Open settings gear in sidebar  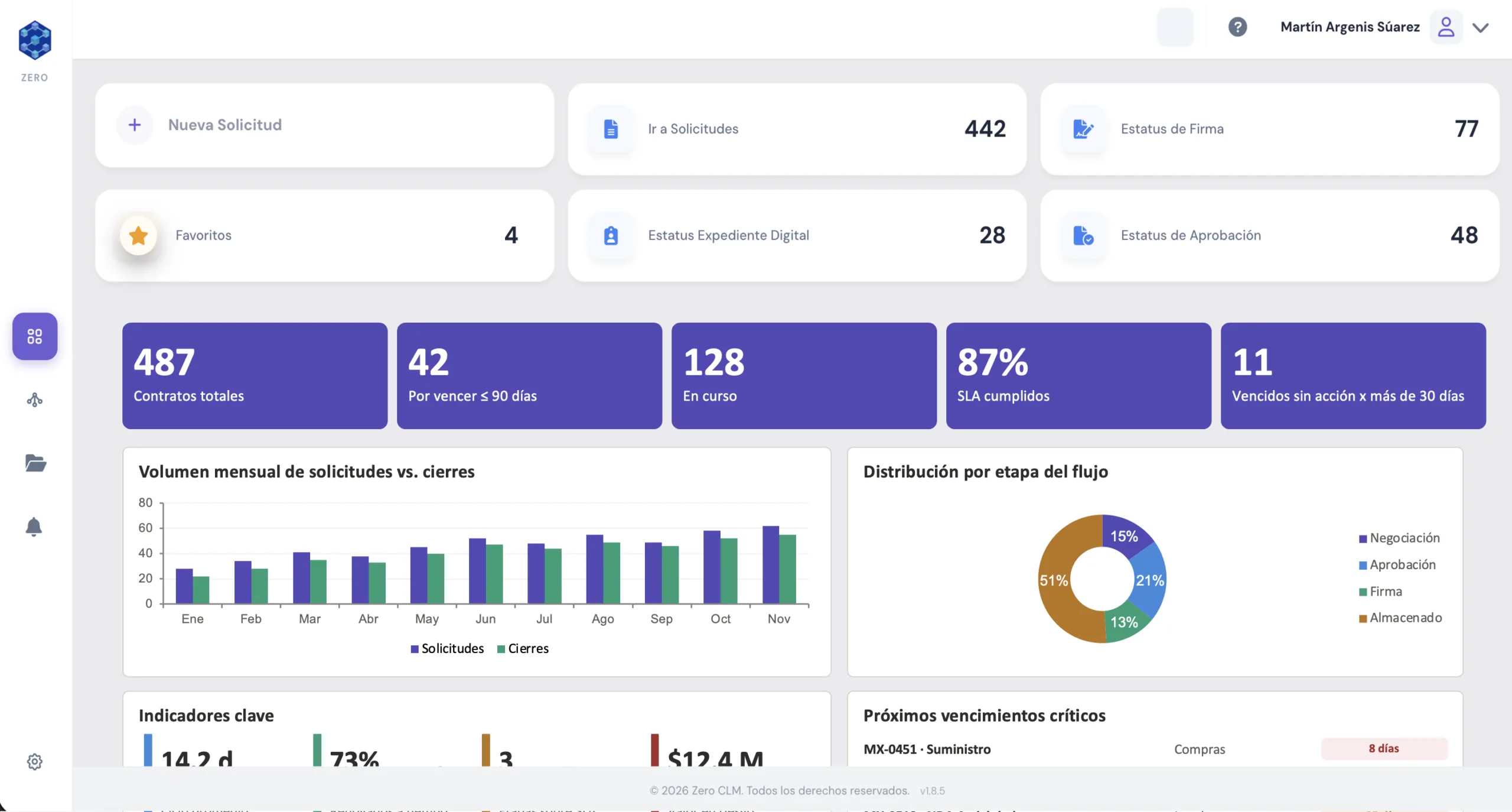tap(35, 762)
